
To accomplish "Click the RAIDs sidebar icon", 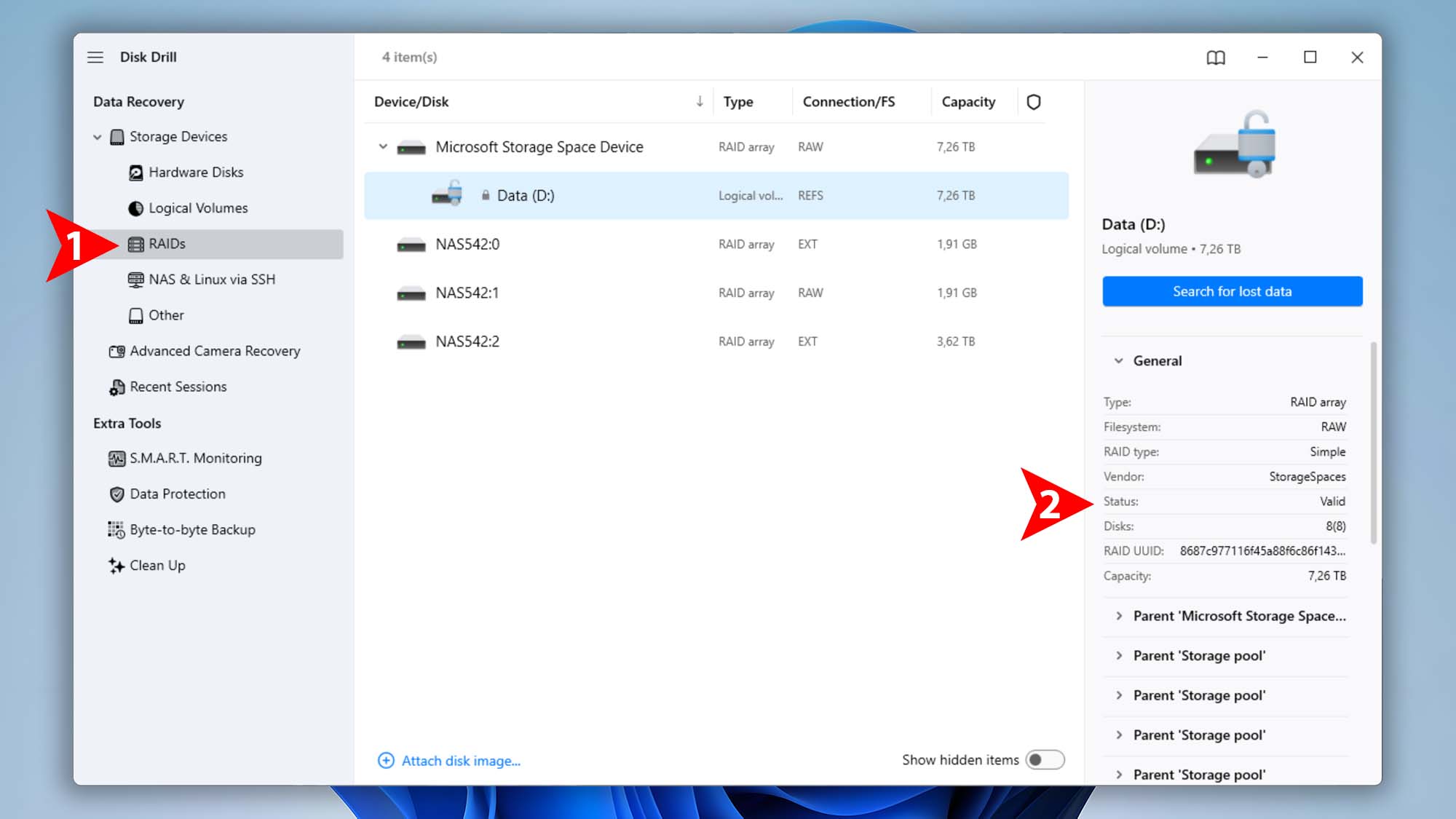I will click(x=135, y=244).
